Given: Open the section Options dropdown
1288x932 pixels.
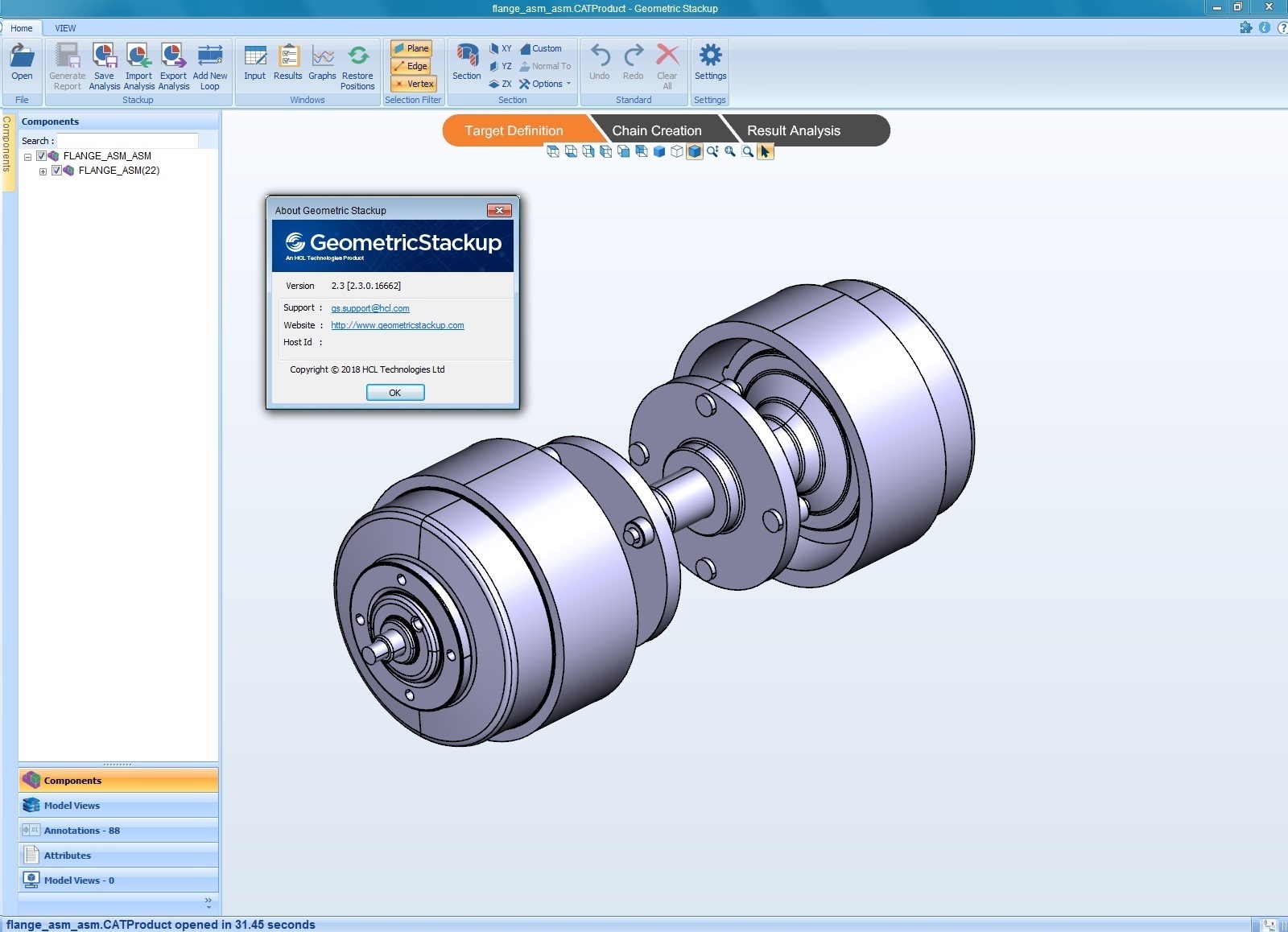Looking at the screenshot, I should 546,84.
